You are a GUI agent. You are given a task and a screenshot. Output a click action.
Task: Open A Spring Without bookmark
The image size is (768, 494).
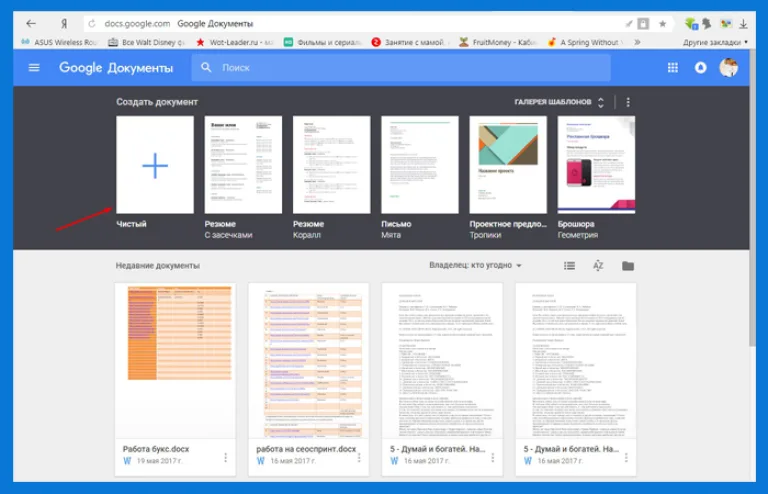click(585, 42)
